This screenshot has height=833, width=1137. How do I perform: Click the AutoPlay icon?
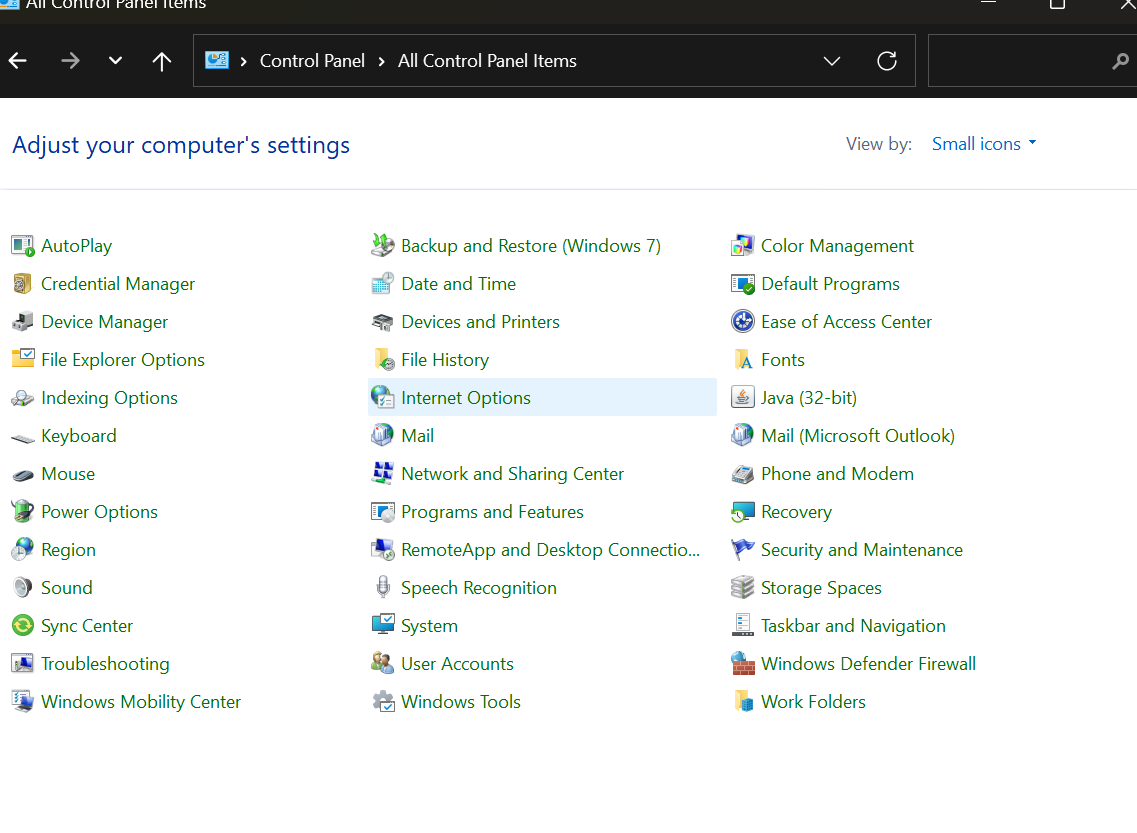click(x=22, y=246)
